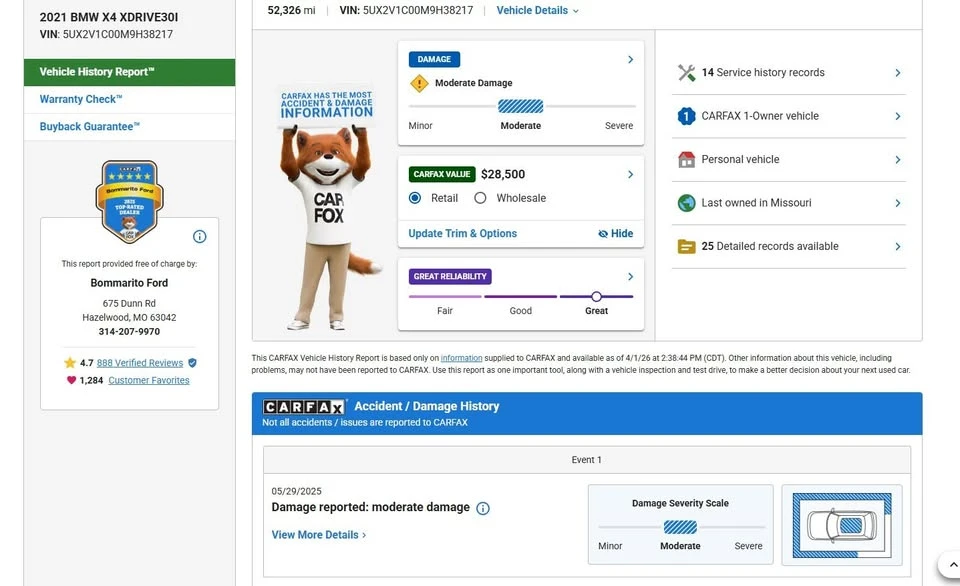Image resolution: width=960 pixels, height=586 pixels.
Task: Click View More Details link
Action: (318, 535)
